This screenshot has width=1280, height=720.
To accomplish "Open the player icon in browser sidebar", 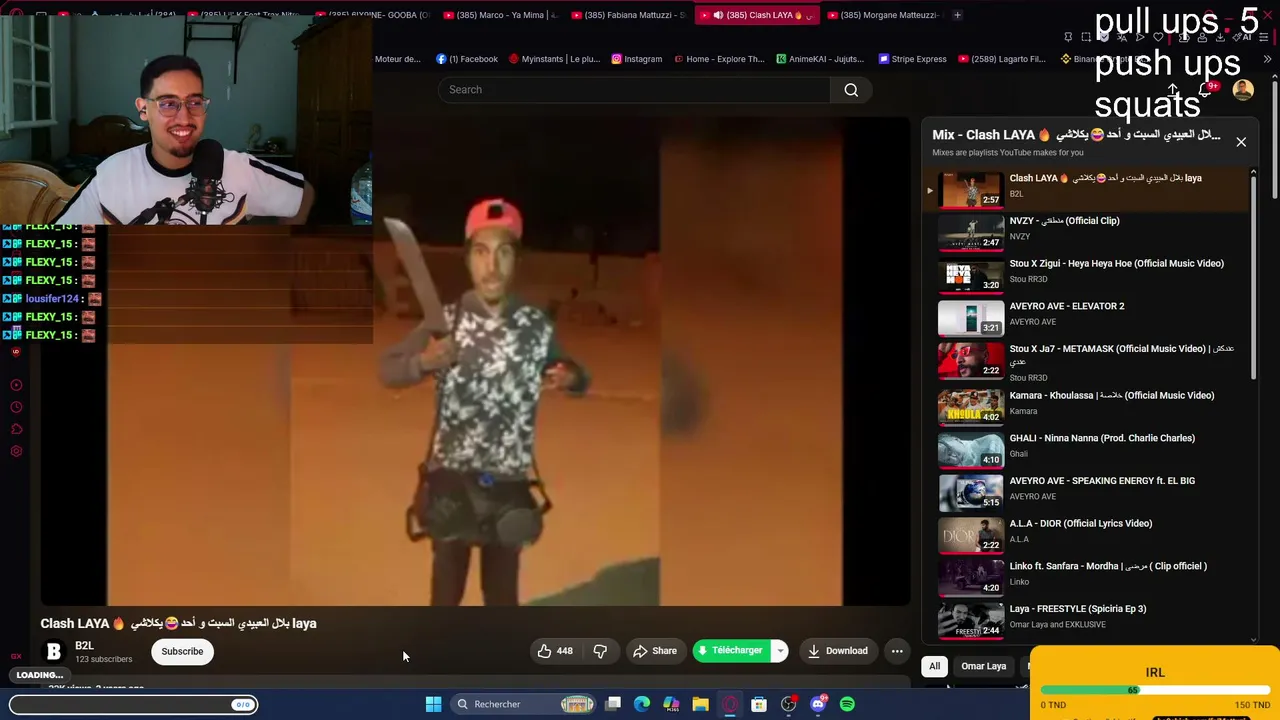I will 16,385.
